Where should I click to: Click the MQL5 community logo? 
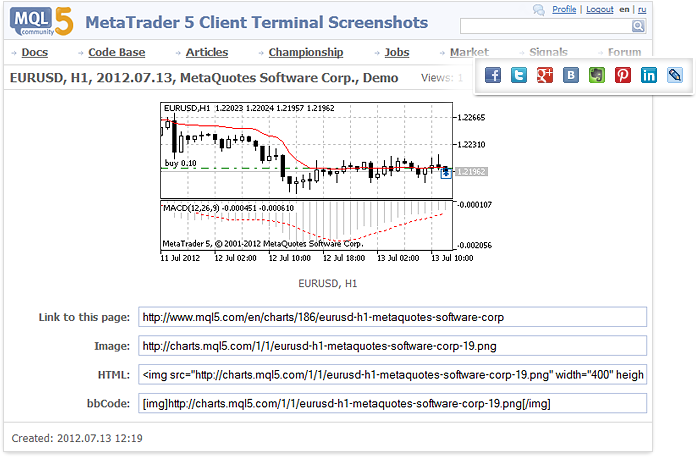pyautogui.click(x=41, y=21)
